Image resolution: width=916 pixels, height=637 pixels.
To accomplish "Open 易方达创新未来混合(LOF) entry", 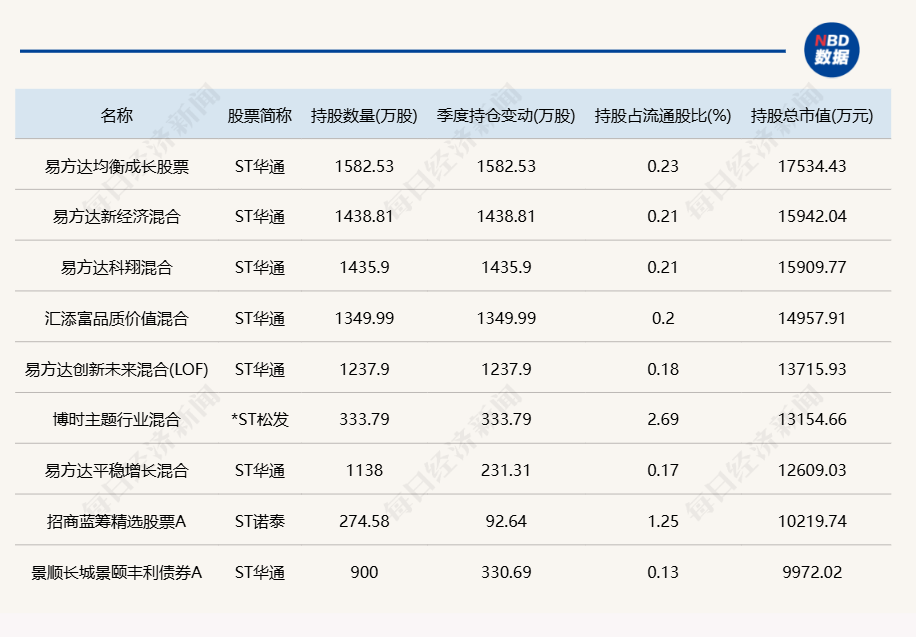I will [116, 369].
